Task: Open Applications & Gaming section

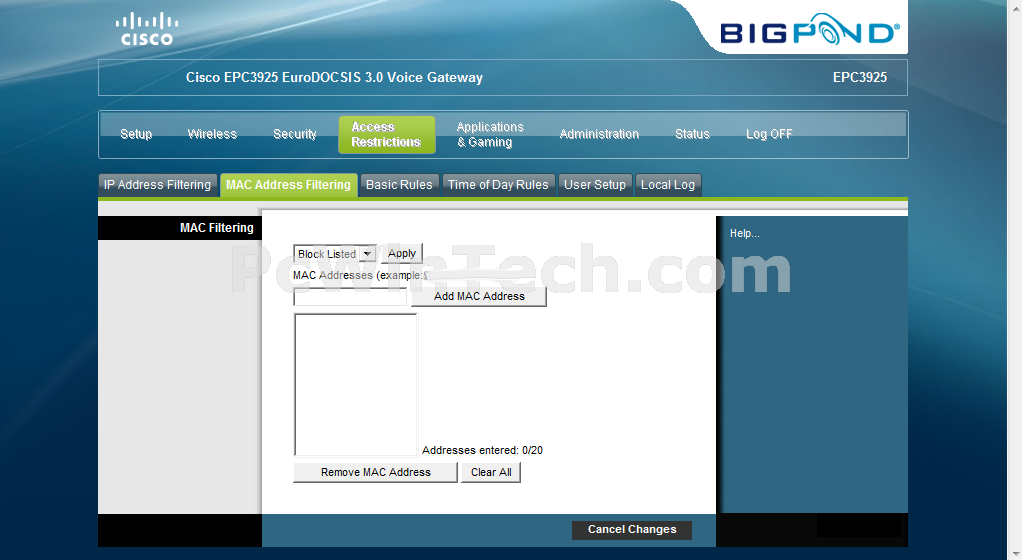Action: [x=489, y=135]
